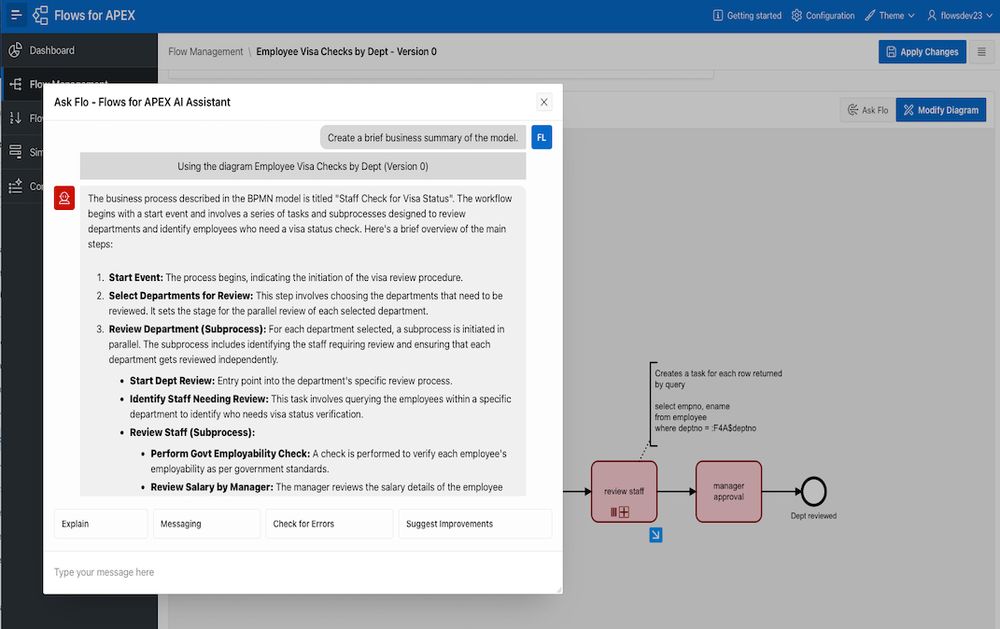Click Modify Diagram button
The image size is (1000, 629).
[x=941, y=110]
